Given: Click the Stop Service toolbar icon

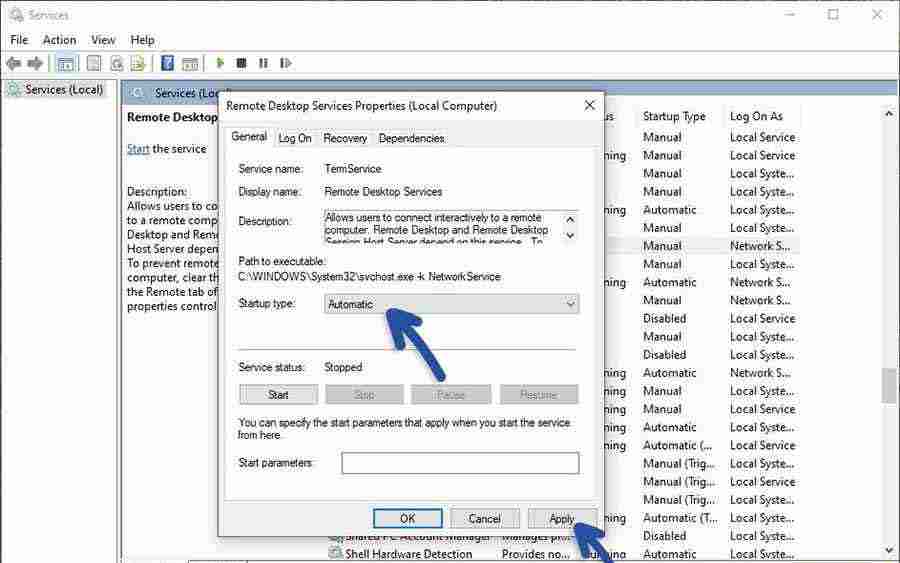Looking at the screenshot, I should pyautogui.click(x=241, y=63).
